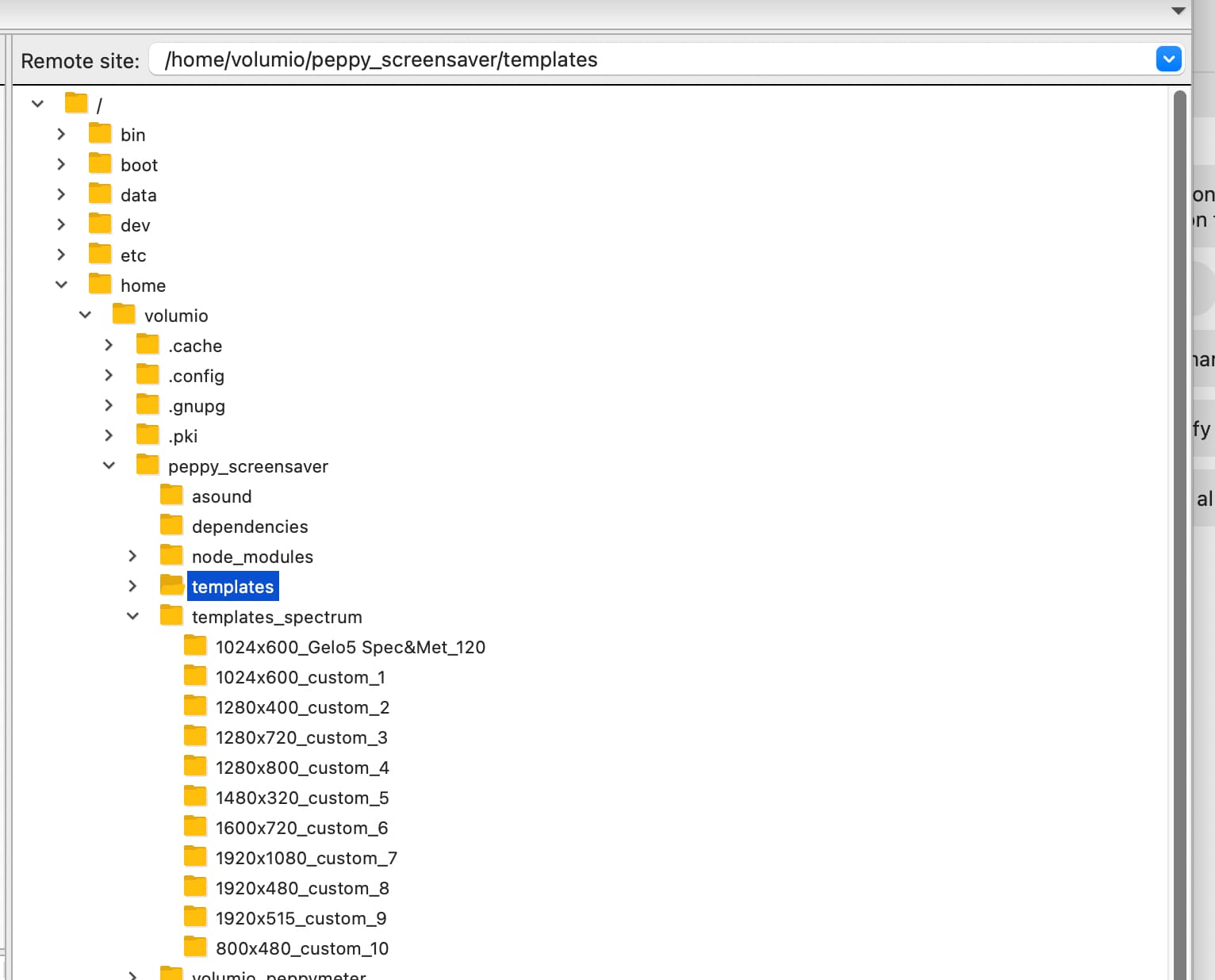Click the folder icon next to bin

(100, 134)
